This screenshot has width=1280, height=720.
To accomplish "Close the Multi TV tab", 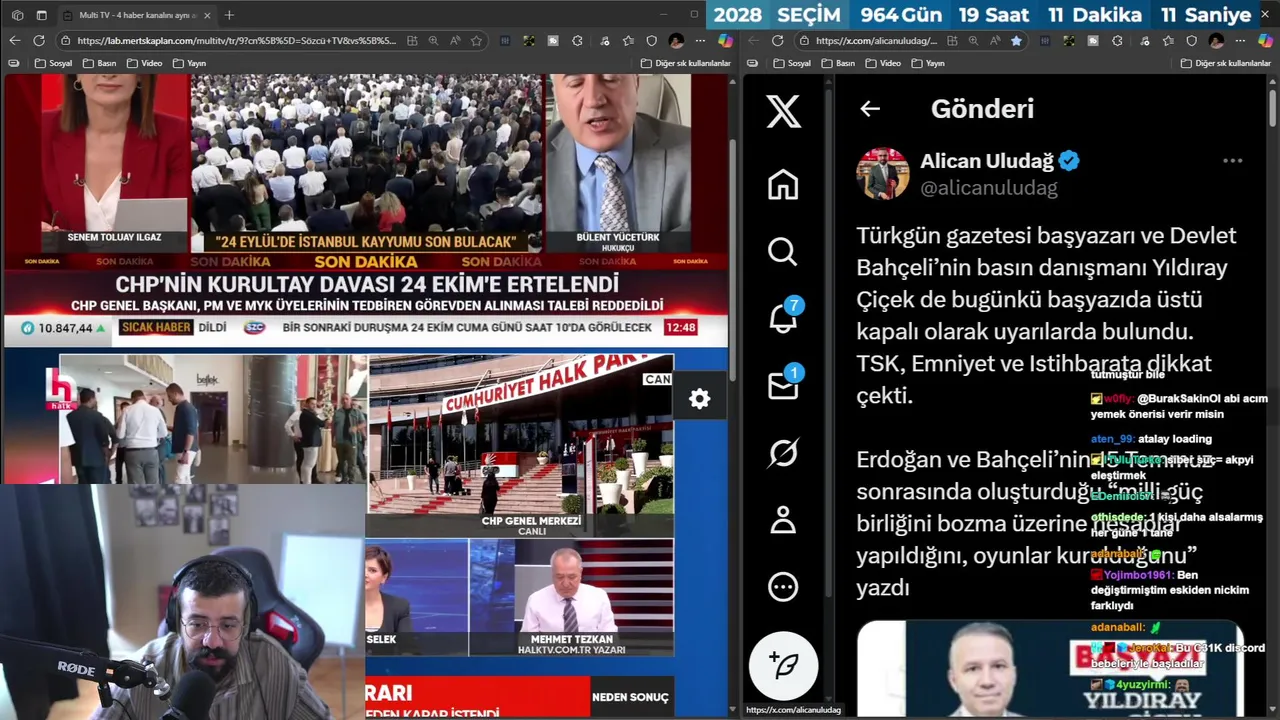I will pos(207,15).
